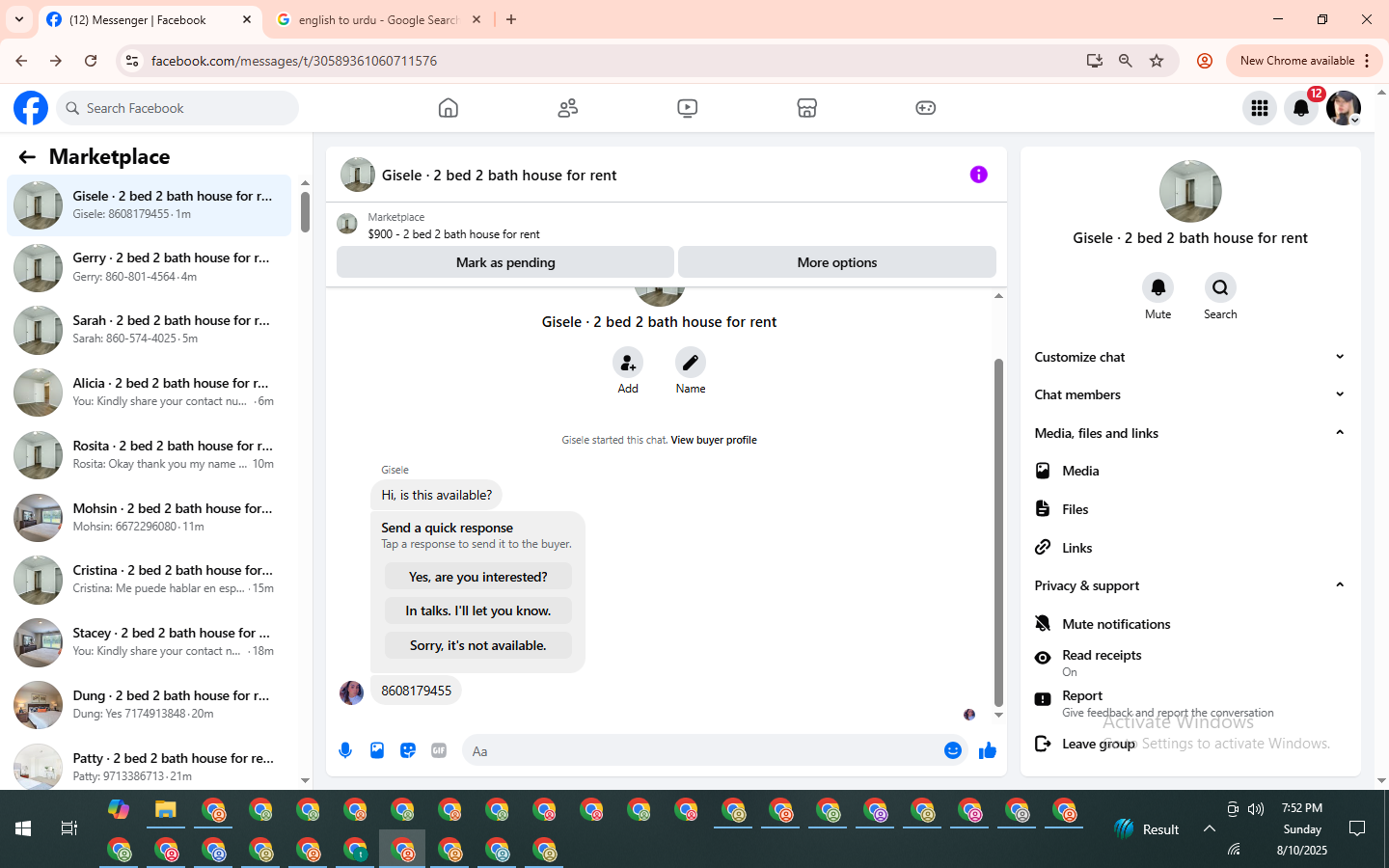
Task: Open the emoji picker smiley icon
Action: coord(953,750)
